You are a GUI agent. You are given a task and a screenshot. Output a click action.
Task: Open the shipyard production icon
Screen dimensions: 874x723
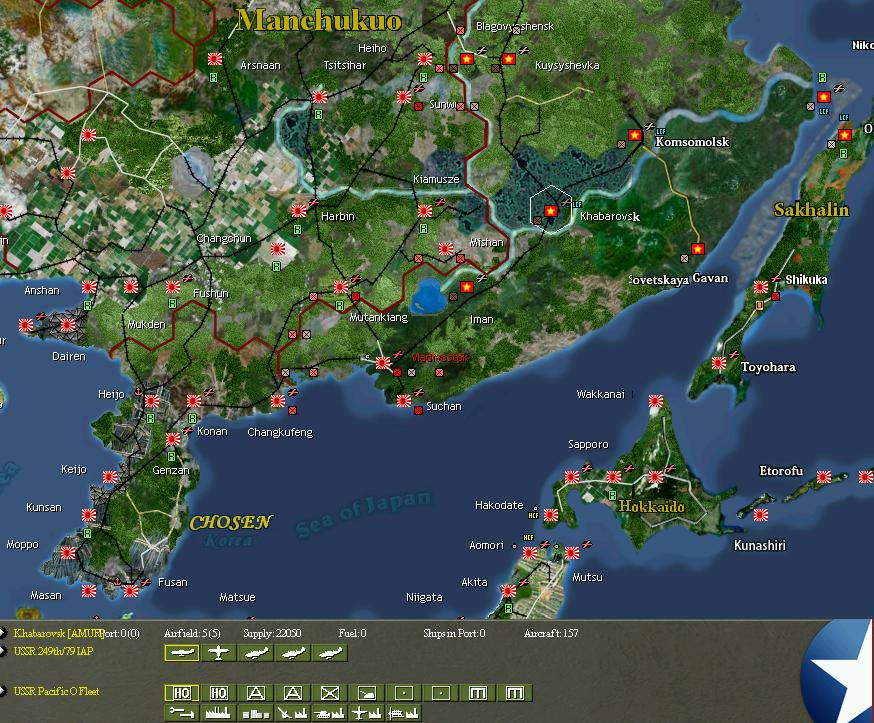click(404, 713)
